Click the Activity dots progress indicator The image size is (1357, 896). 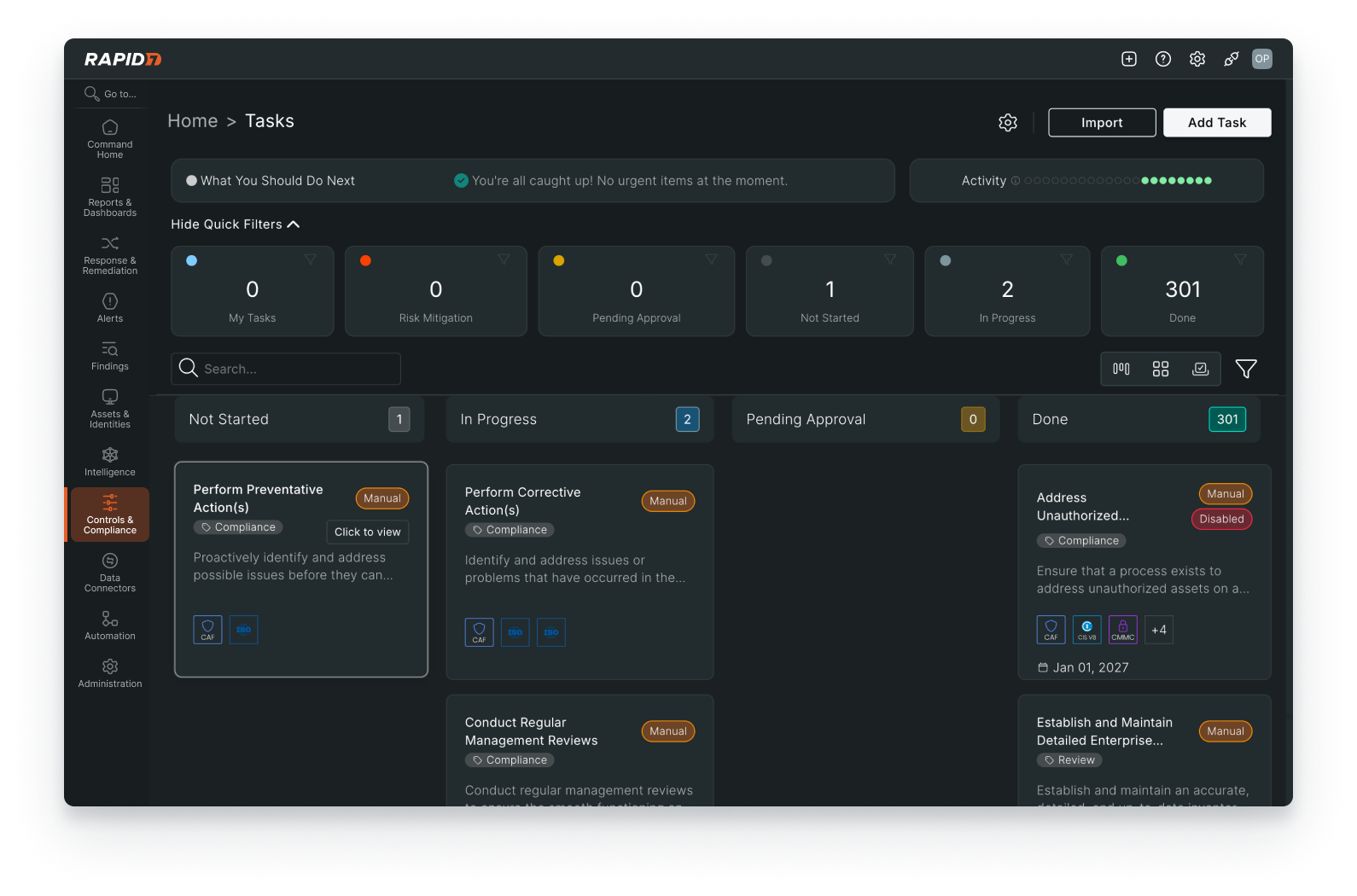1118,181
